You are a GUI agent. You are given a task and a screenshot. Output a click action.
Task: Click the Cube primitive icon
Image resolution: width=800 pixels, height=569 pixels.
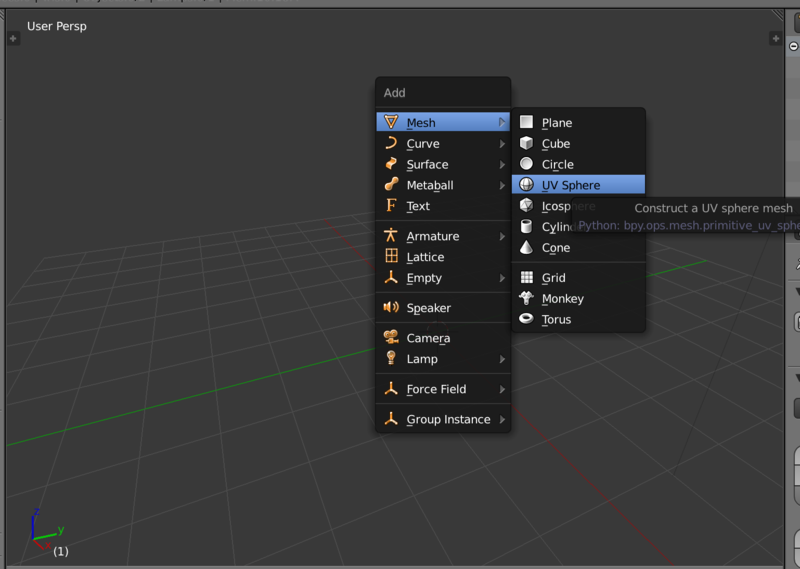click(x=526, y=143)
